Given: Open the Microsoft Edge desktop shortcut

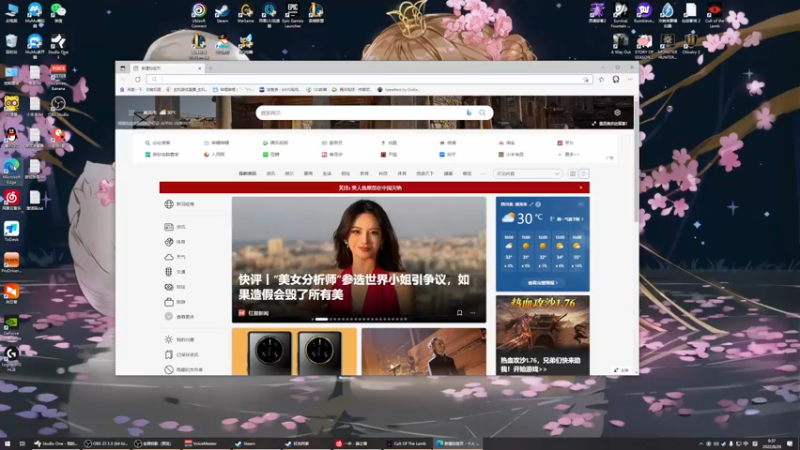Looking at the screenshot, I should point(11,171).
